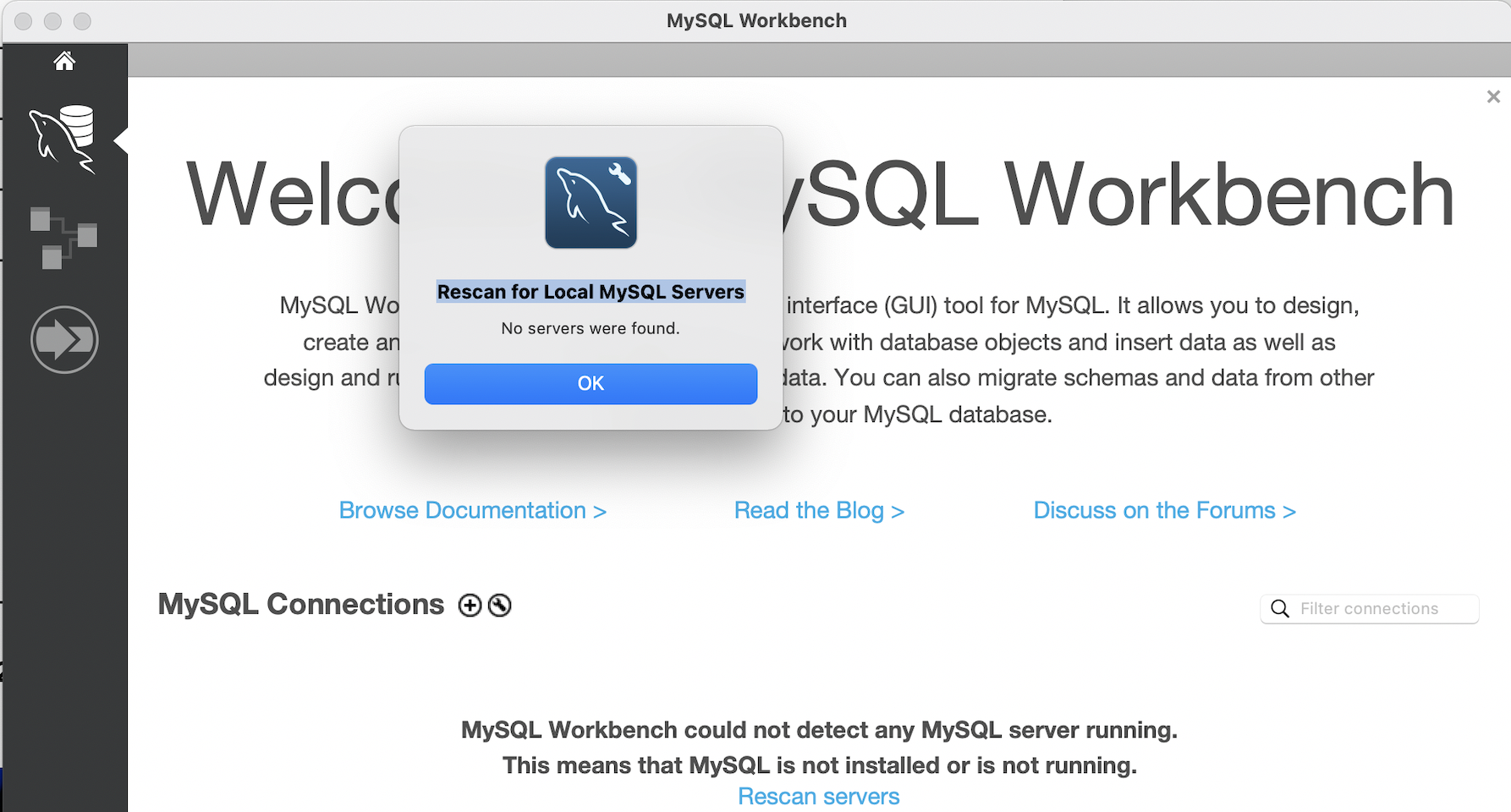
Task: Click the MySQL Connections heading
Action: tap(301, 605)
